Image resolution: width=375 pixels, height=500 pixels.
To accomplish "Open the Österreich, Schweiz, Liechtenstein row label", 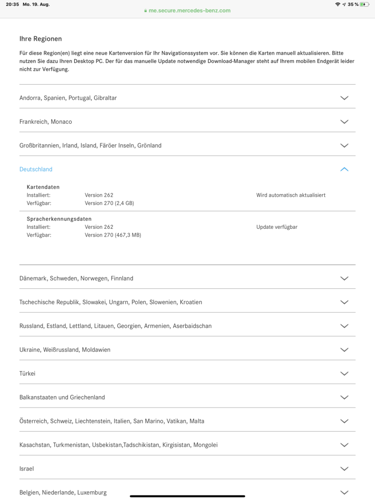I will [112, 421].
